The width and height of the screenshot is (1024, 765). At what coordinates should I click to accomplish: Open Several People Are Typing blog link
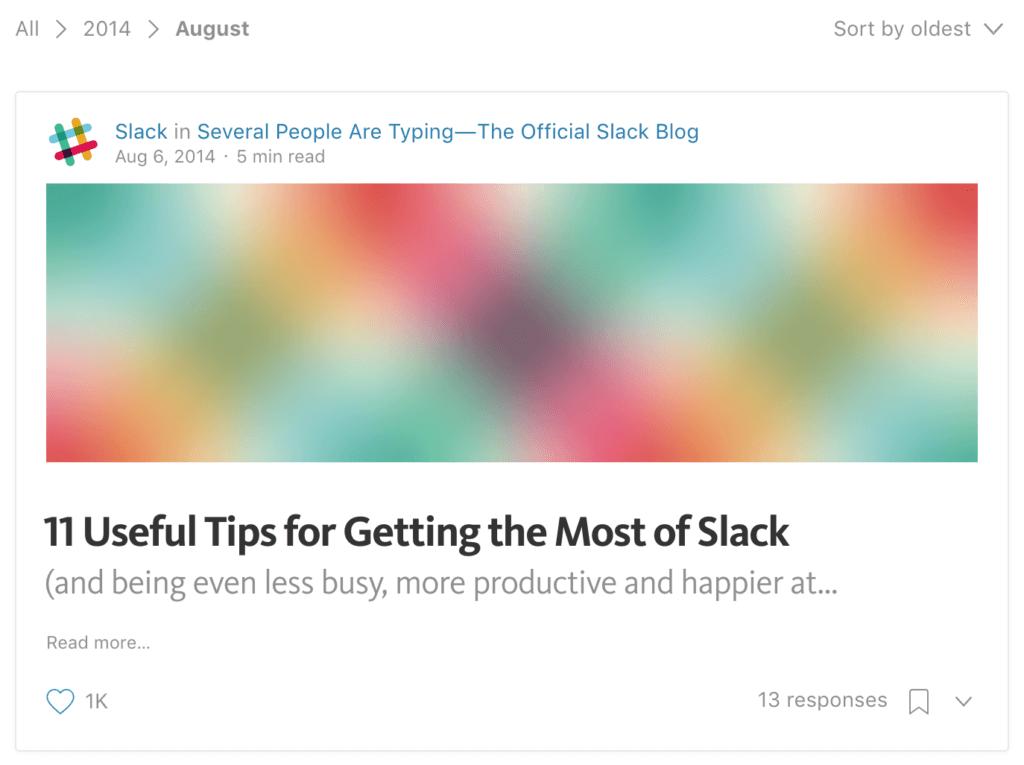pos(448,131)
